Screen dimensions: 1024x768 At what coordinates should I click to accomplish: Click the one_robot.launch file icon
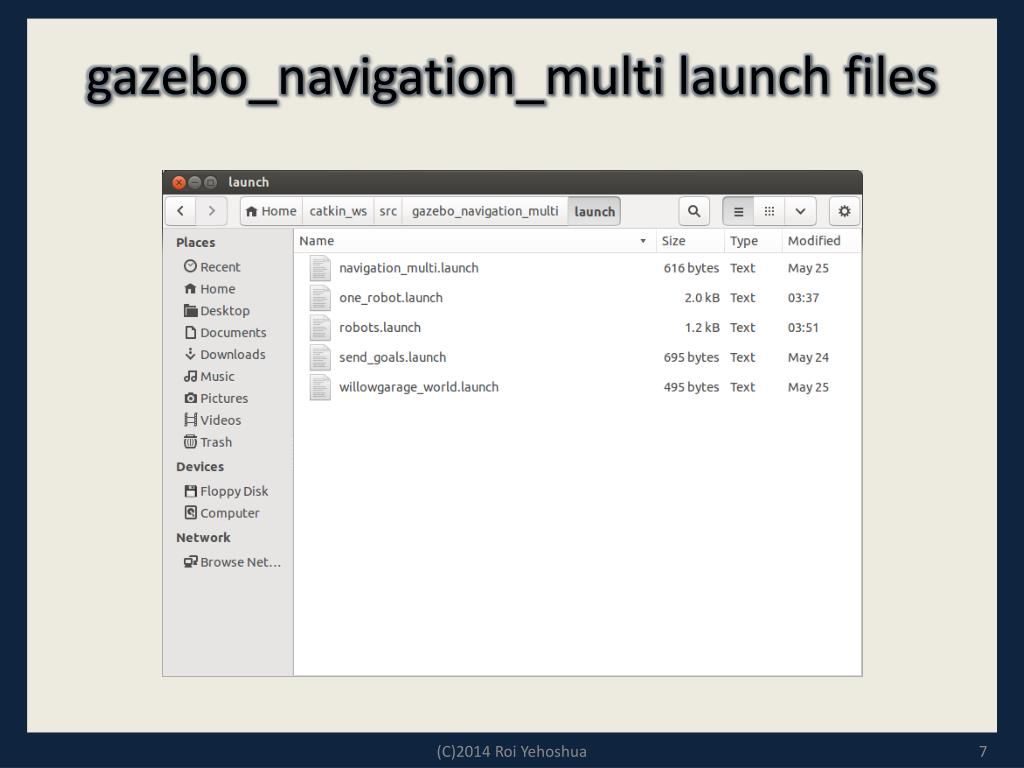tap(320, 298)
